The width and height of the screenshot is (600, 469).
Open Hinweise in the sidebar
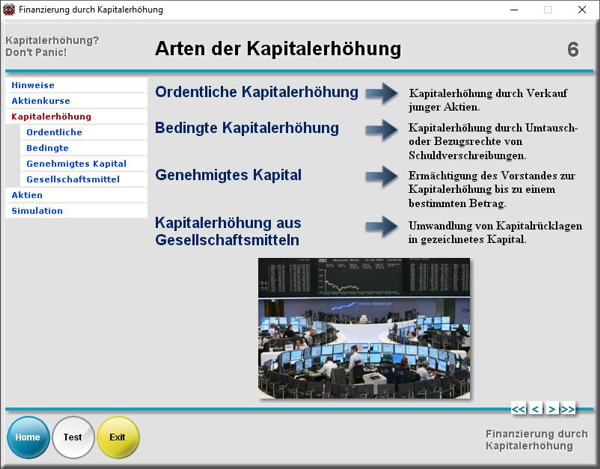pyautogui.click(x=33, y=85)
